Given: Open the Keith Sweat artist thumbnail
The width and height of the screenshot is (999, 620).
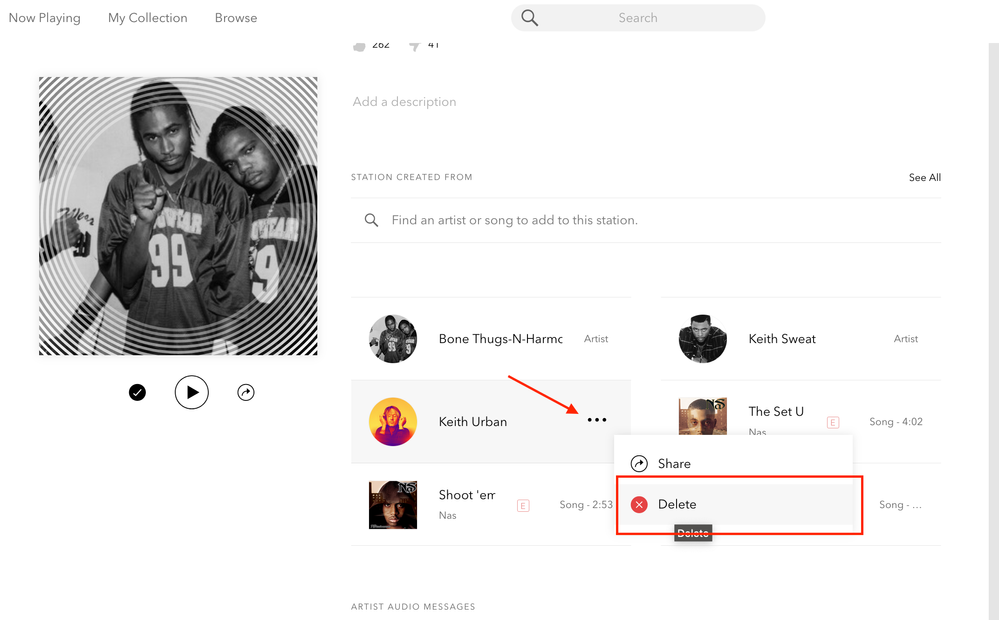Looking at the screenshot, I should tap(703, 339).
